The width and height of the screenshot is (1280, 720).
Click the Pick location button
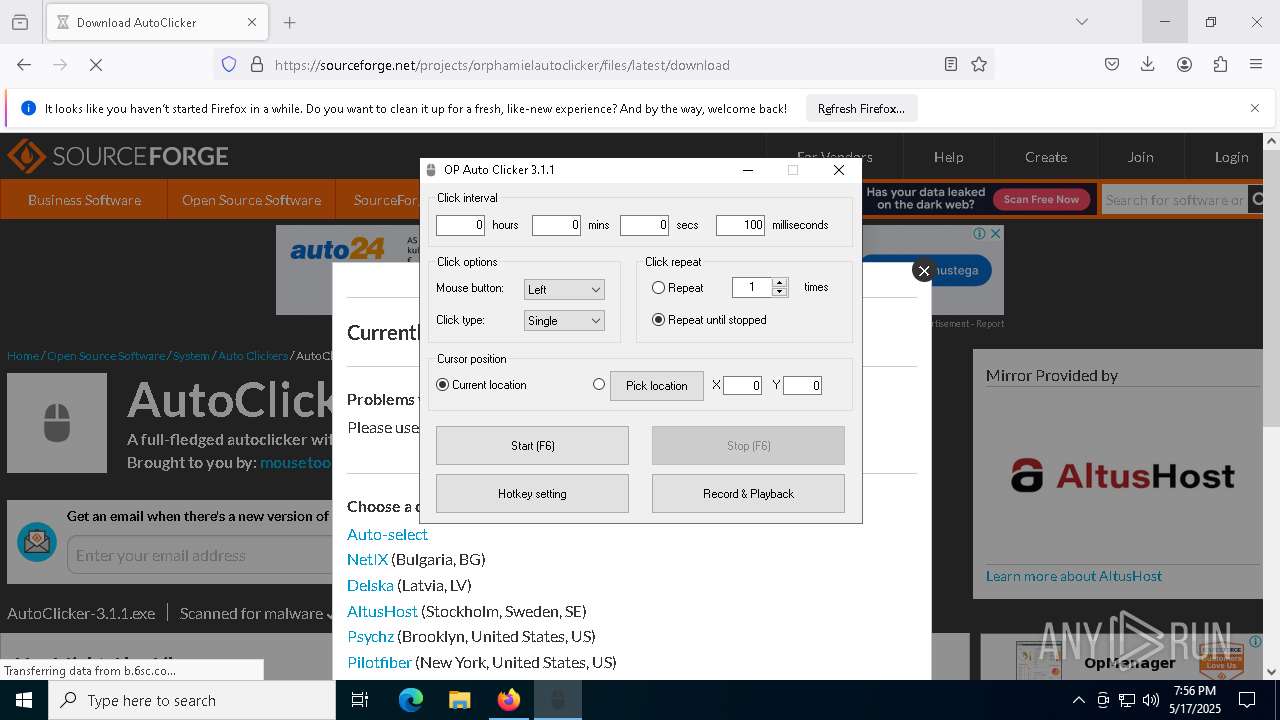coord(657,386)
